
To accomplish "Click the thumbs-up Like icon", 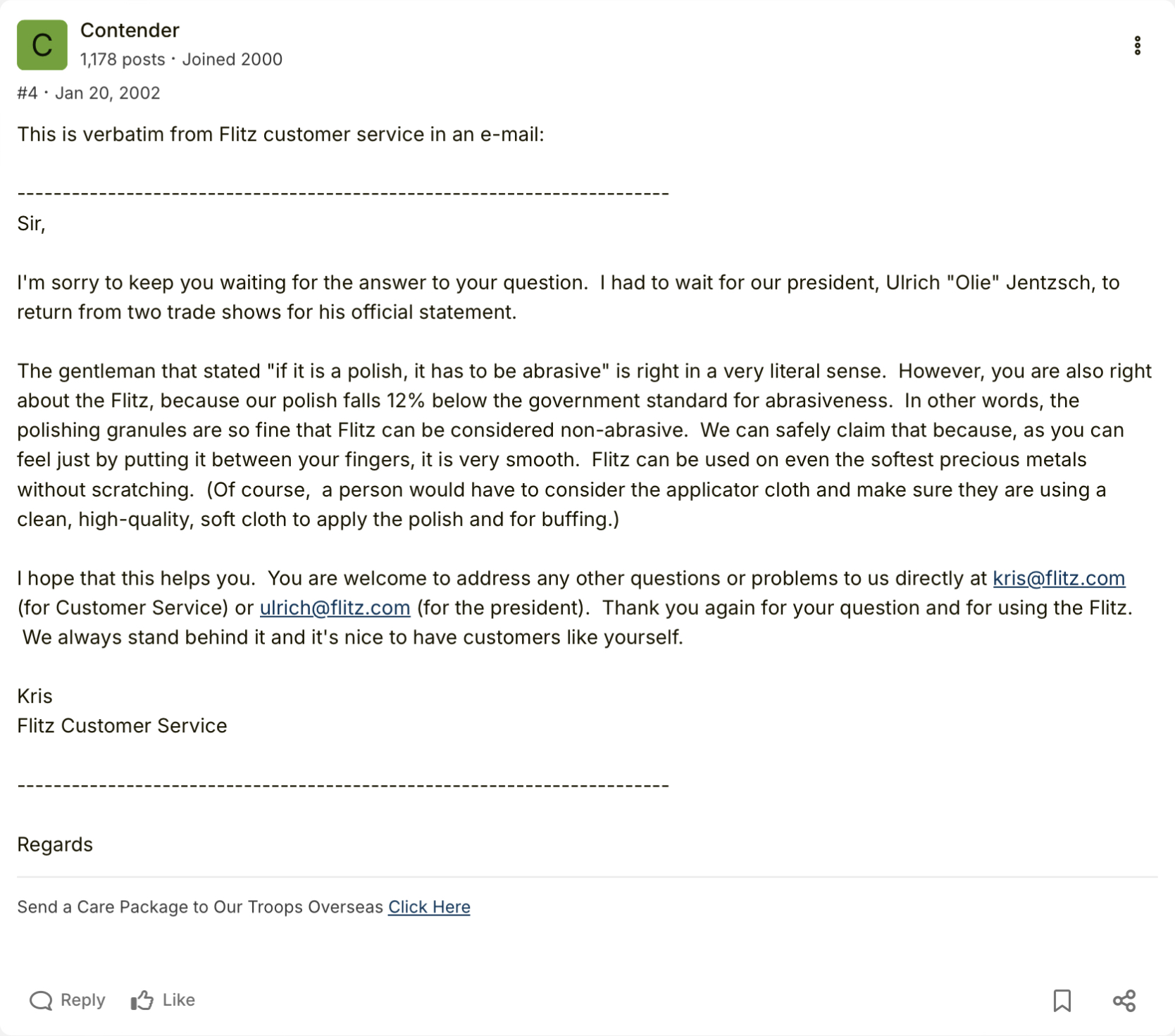I will click(x=142, y=1000).
